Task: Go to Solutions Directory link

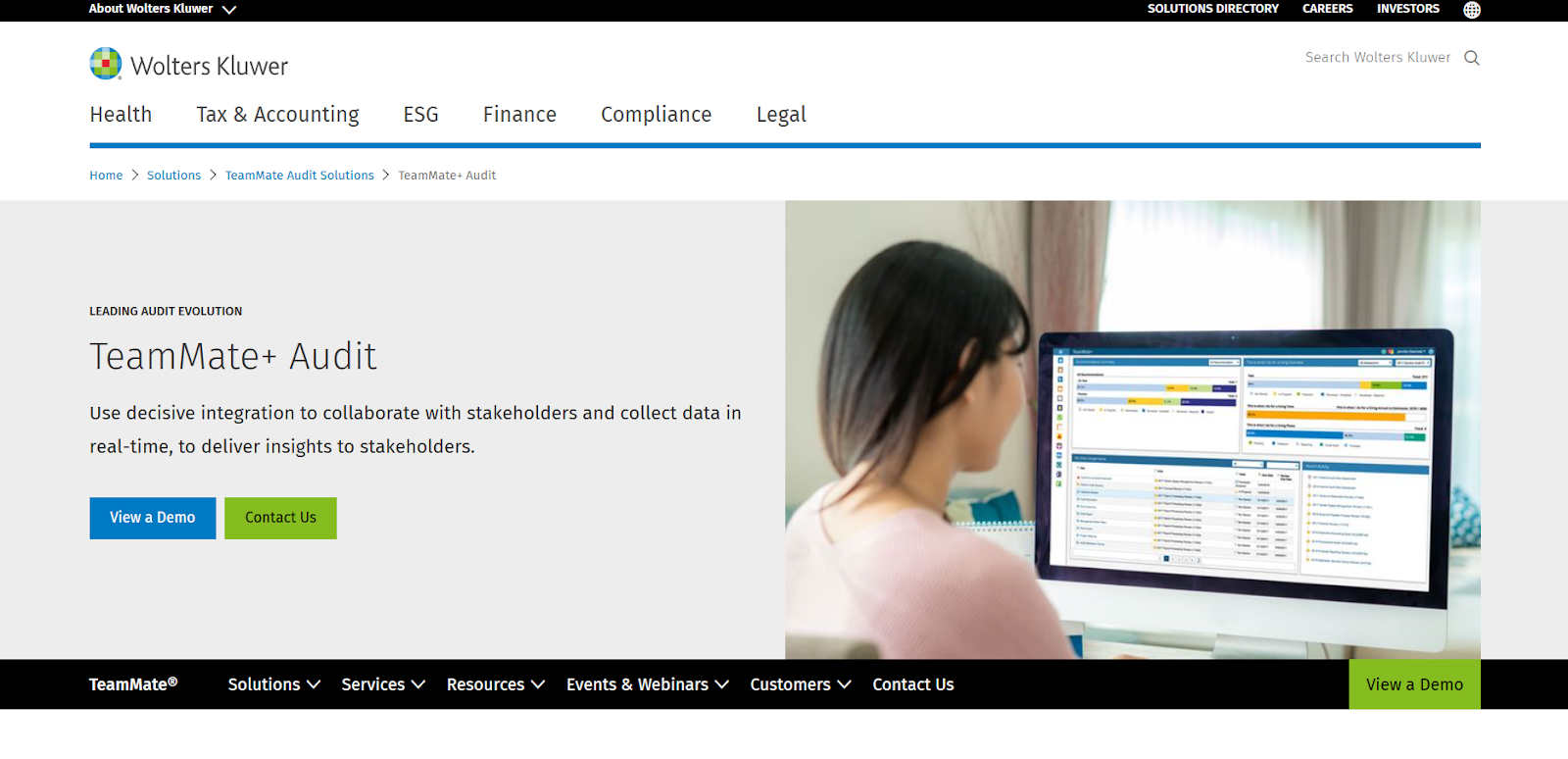Action: 1212,9
